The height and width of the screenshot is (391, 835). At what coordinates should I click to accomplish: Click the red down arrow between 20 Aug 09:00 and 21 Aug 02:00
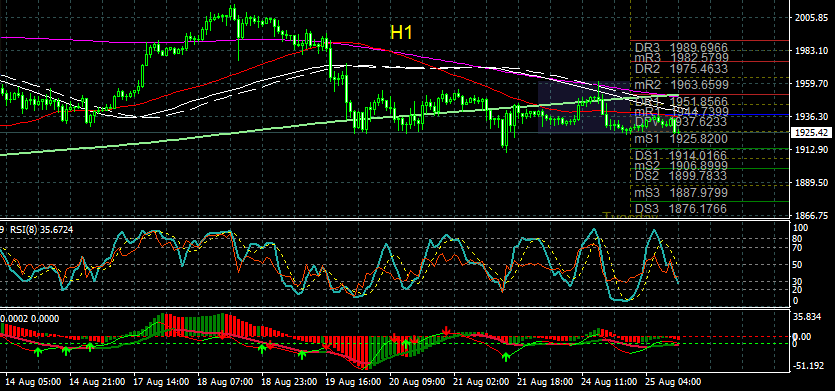[x=446, y=331]
